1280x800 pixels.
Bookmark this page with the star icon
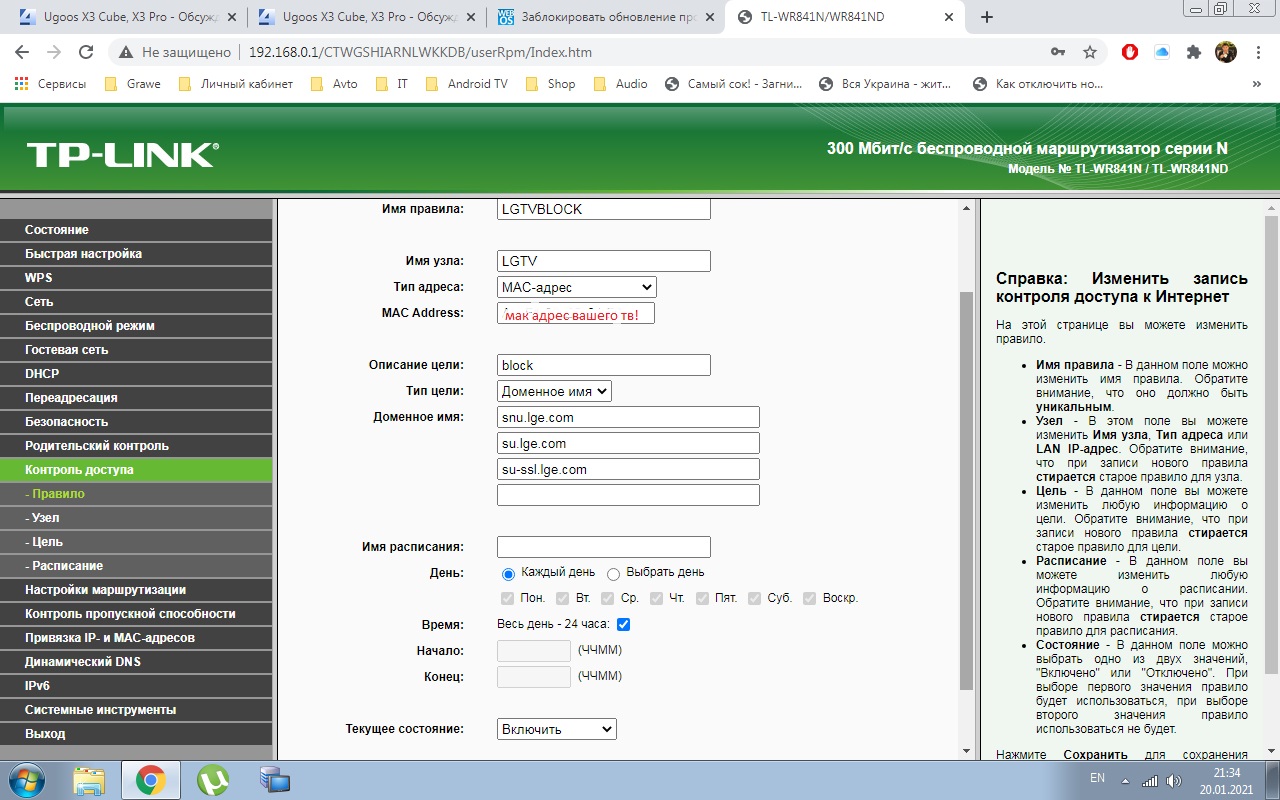1090,52
